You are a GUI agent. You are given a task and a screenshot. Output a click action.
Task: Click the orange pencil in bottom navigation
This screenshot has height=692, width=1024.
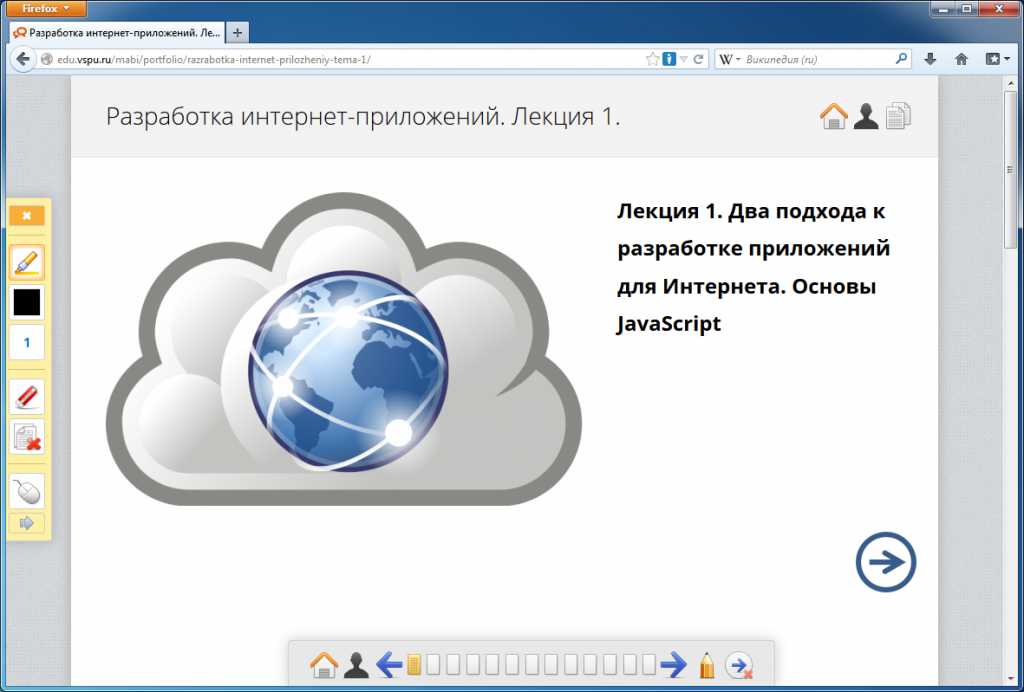pyautogui.click(x=707, y=664)
